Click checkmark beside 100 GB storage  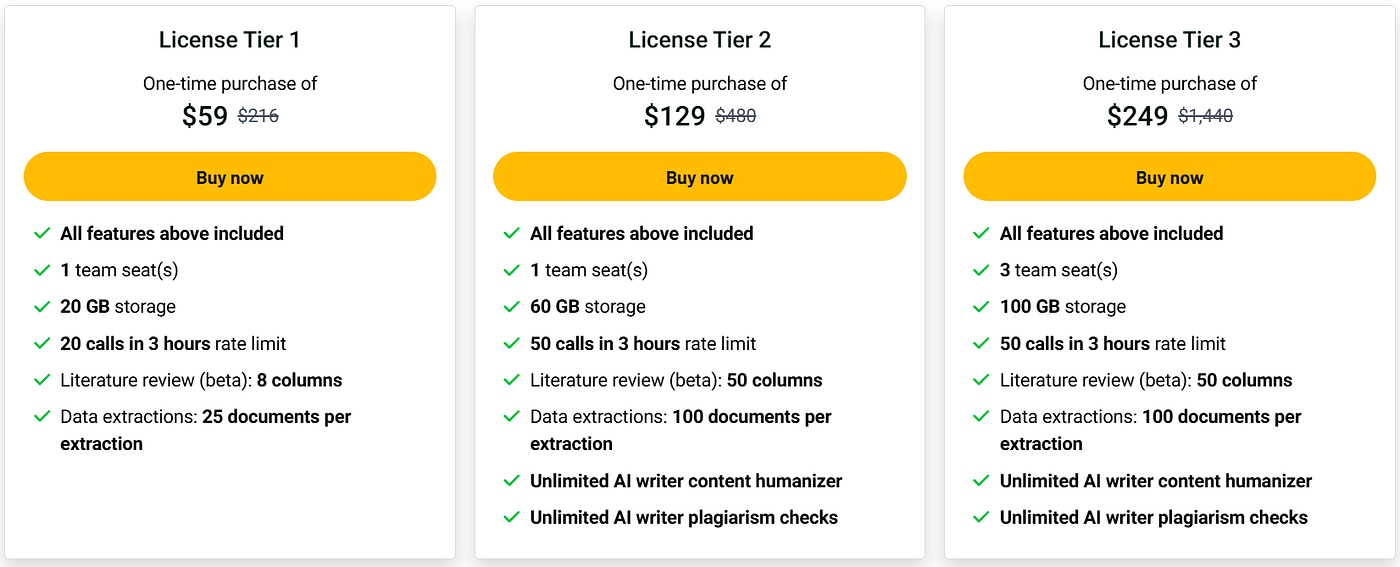click(982, 307)
